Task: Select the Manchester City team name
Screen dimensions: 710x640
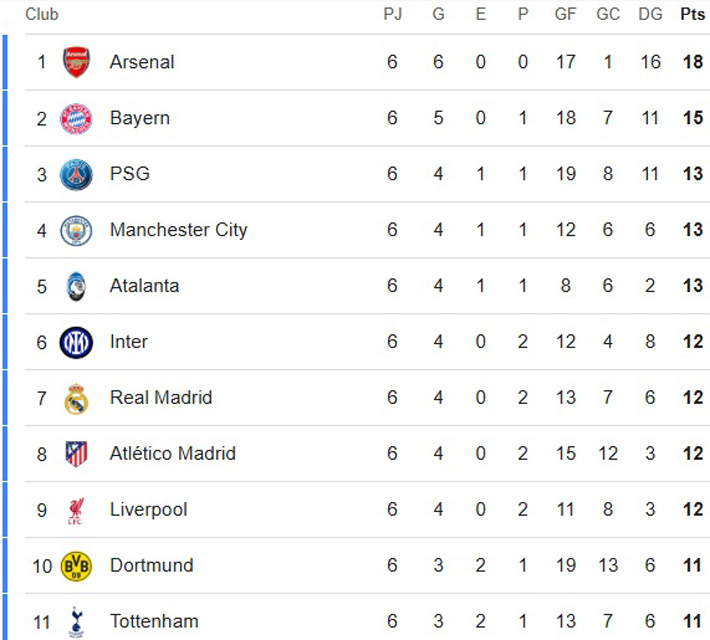Action: [178, 230]
